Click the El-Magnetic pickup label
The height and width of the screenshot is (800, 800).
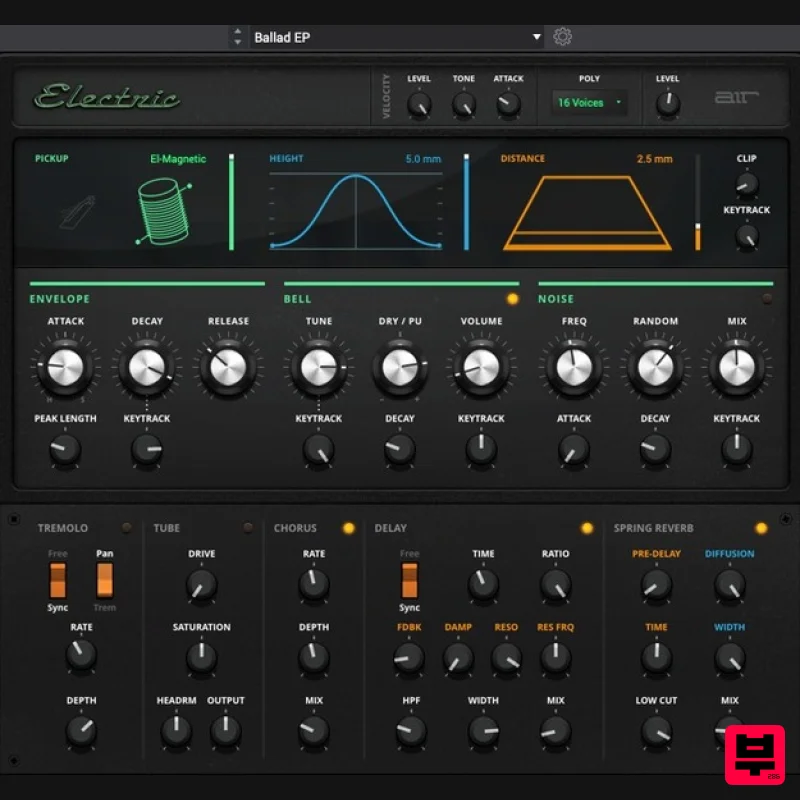click(x=178, y=159)
